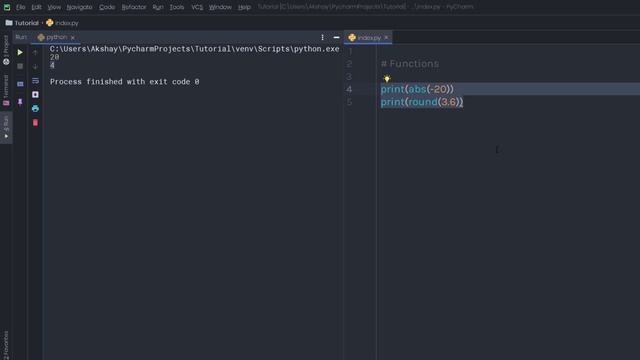Open the VCS menu
Image resolution: width=640 pixels, height=360 pixels.
197,7
